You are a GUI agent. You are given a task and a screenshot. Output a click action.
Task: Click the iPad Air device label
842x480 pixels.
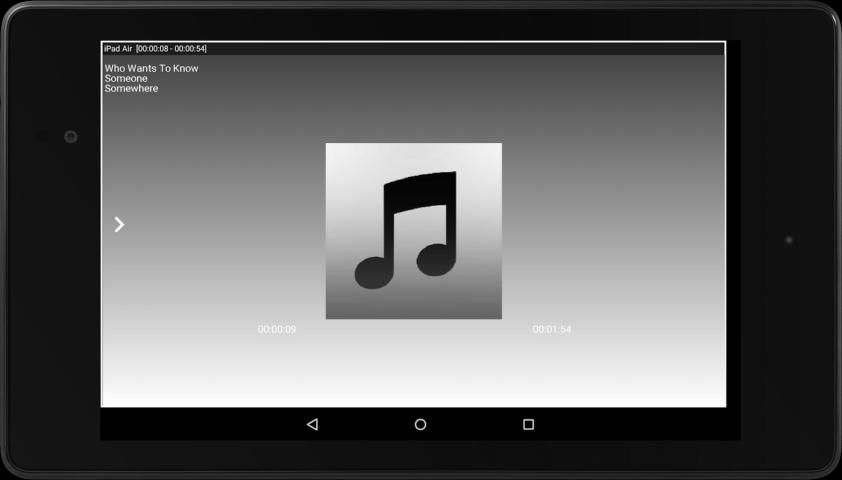pyautogui.click(x=118, y=49)
